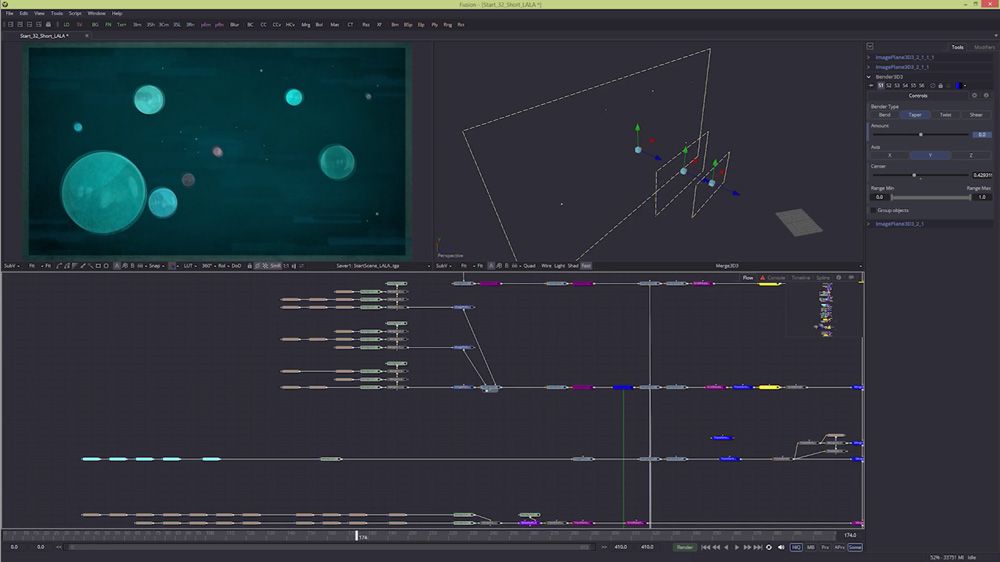Click the Range Max value field
Screen dimensions: 1000x562
(981, 197)
